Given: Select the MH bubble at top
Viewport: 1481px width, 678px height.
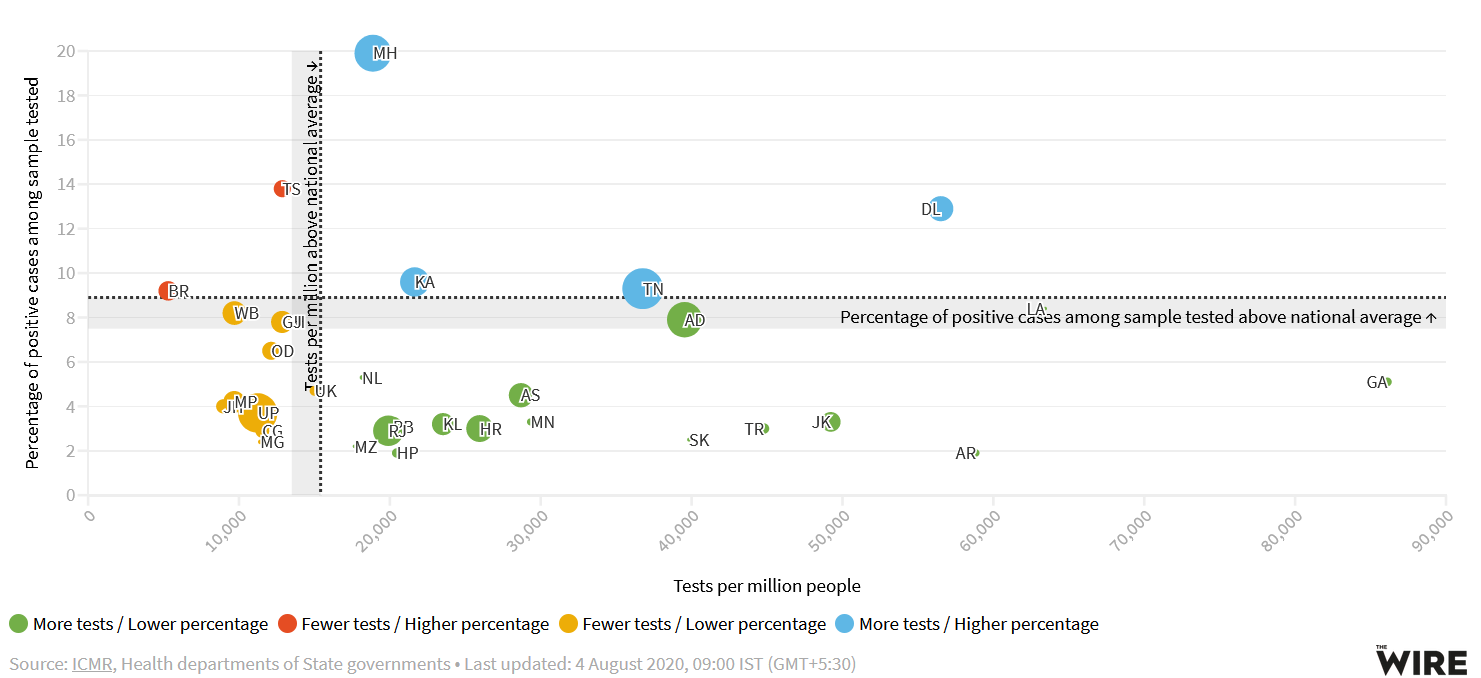Looking at the screenshot, I should point(372,53).
